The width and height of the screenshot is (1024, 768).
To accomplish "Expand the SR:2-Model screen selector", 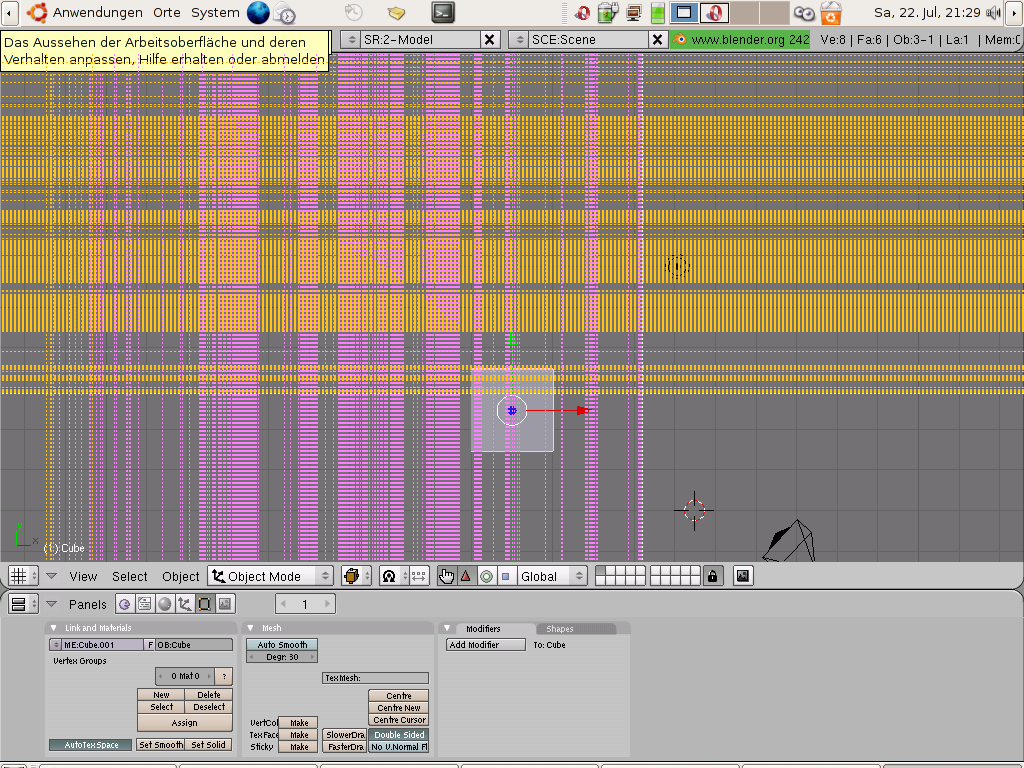I will point(352,39).
